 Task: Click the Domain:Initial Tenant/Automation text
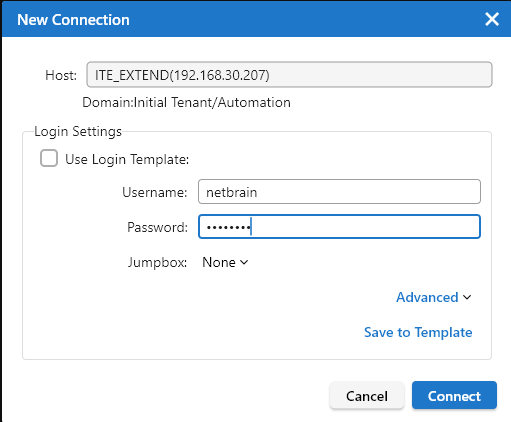186,102
